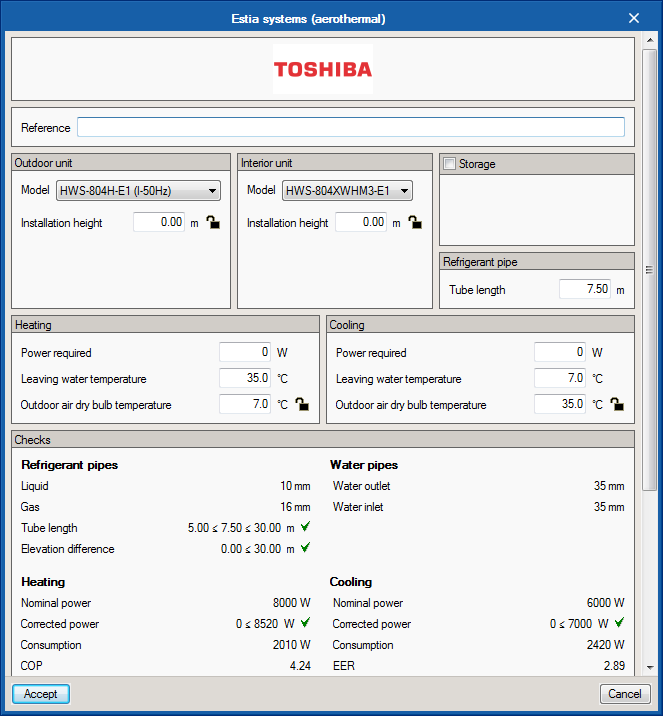Viewport: 663px width, 716px height.
Task: Toggle lock on Cooling outdoor air dry bulb temperature
Action: (x=616, y=405)
